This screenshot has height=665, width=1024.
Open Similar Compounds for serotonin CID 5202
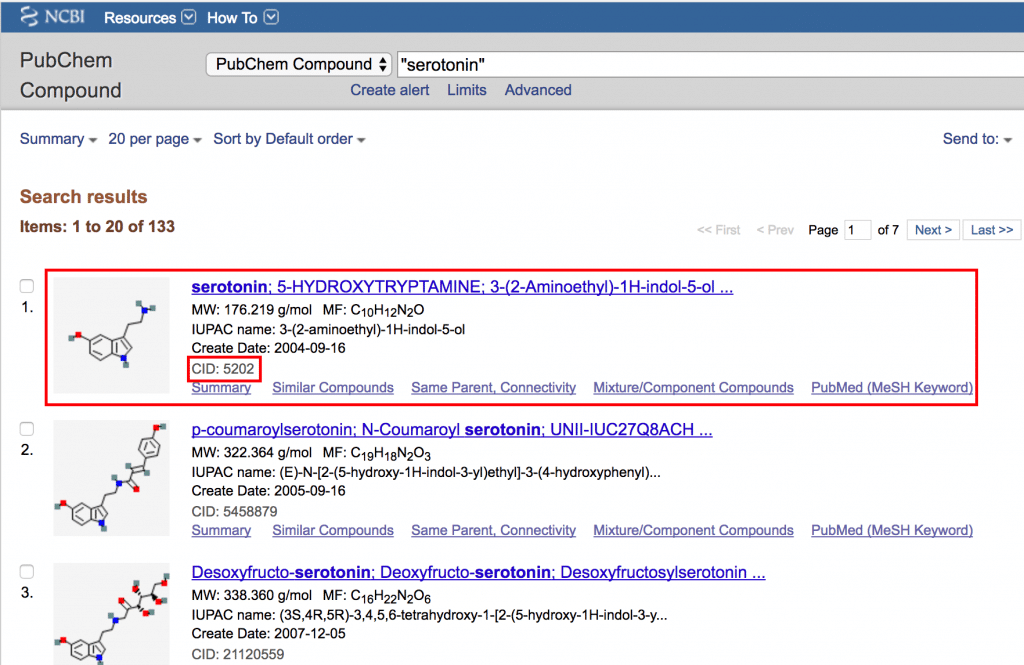point(333,388)
